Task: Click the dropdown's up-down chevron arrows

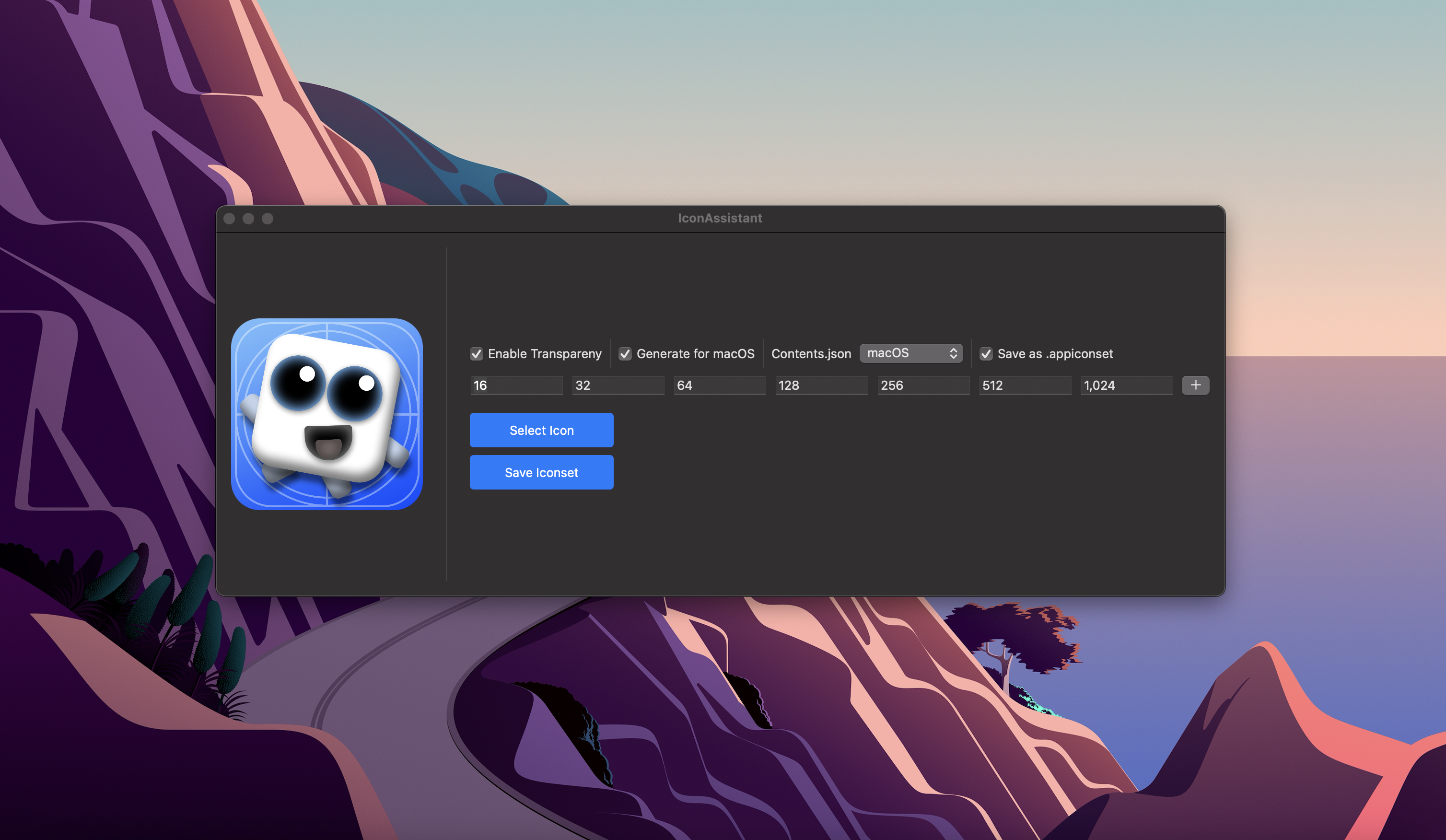Action: (953, 353)
